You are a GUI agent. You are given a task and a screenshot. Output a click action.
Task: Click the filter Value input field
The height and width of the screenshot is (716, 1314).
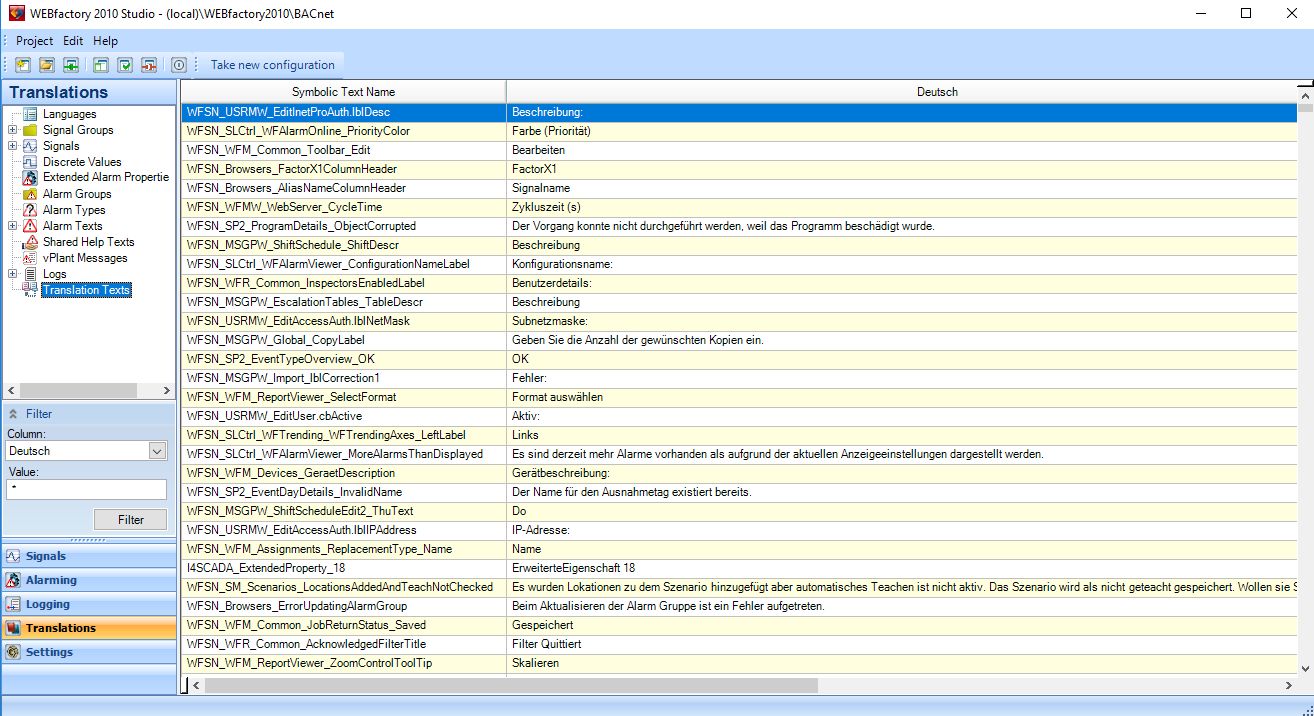click(87, 489)
